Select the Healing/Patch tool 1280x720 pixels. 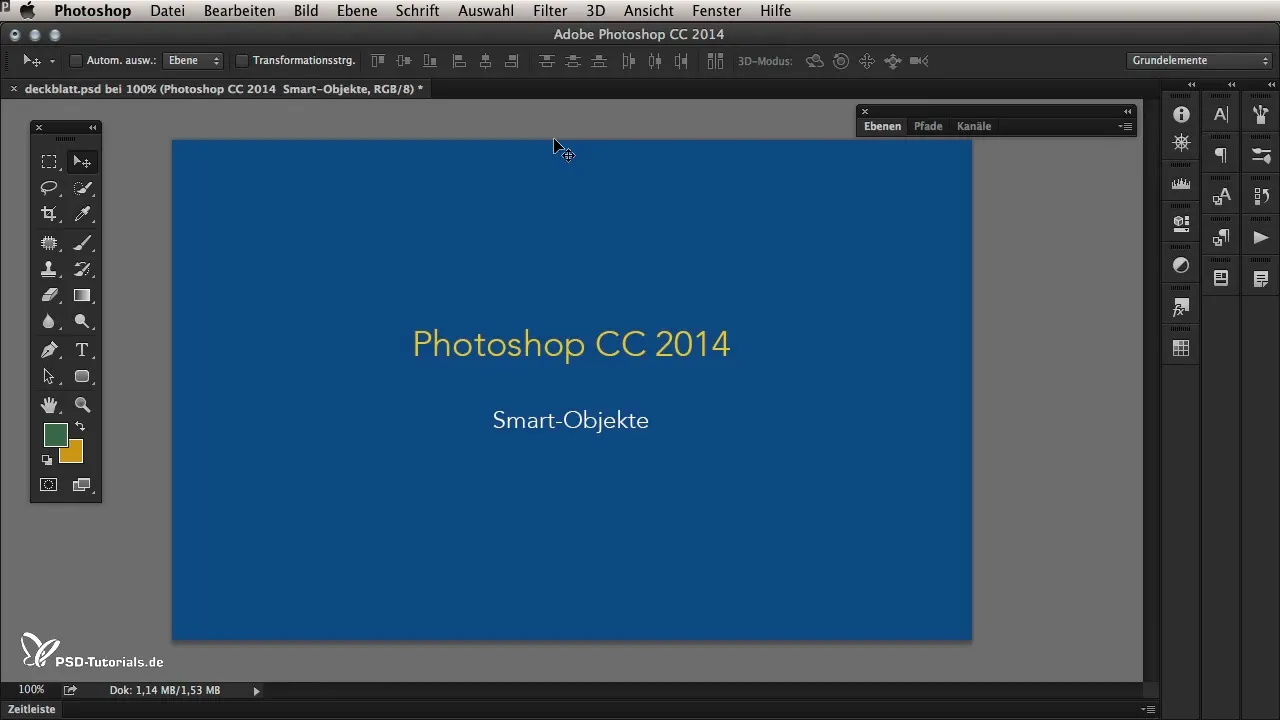pos(48,243)
